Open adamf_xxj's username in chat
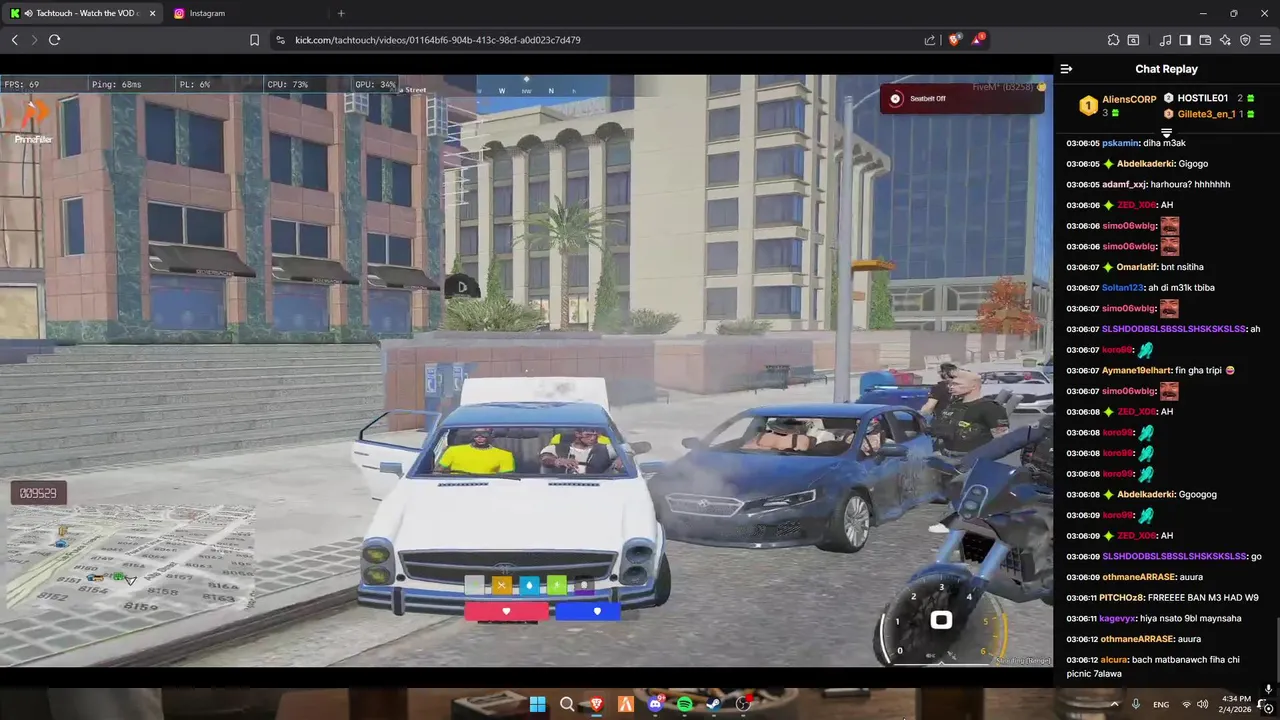The width and height of the screenshot is (1280, 720). [1124, 184]
